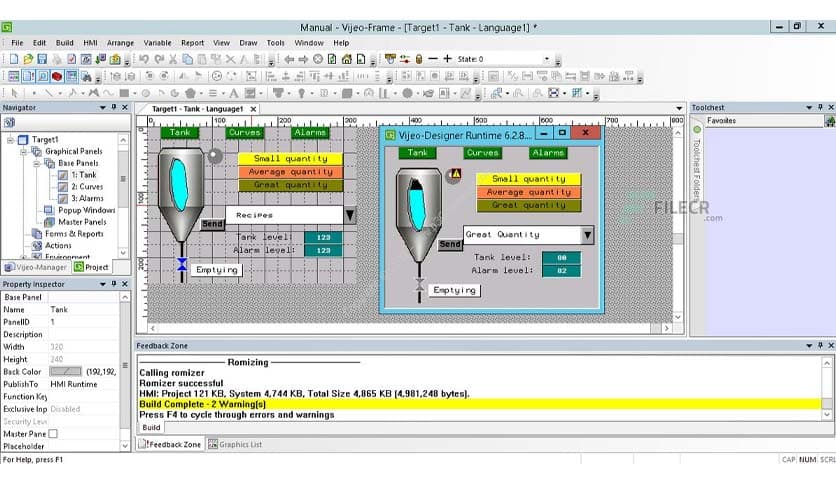Click the Cut scissors icon

173,59
